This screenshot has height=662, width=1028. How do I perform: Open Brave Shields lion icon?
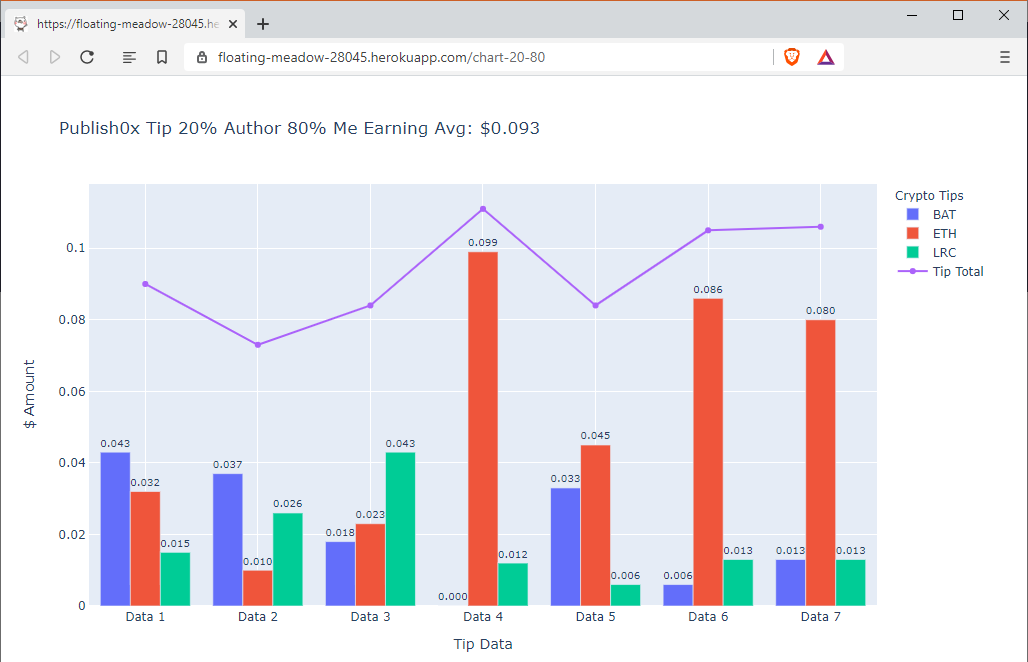click(792, 57)
